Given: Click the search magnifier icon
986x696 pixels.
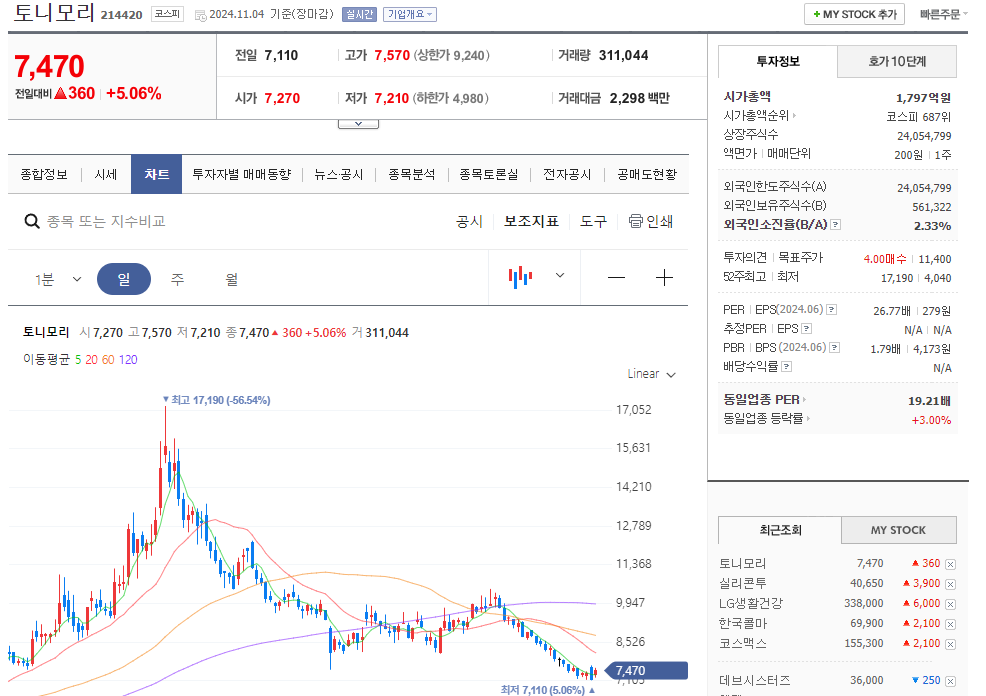Looking at the screenshot, I should pos(31,221).
